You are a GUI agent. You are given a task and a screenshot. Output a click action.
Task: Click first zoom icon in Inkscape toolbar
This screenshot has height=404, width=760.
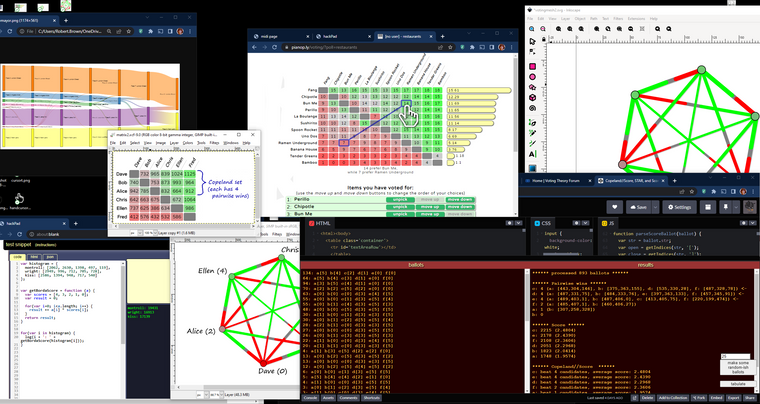click(x=532, y=29)
